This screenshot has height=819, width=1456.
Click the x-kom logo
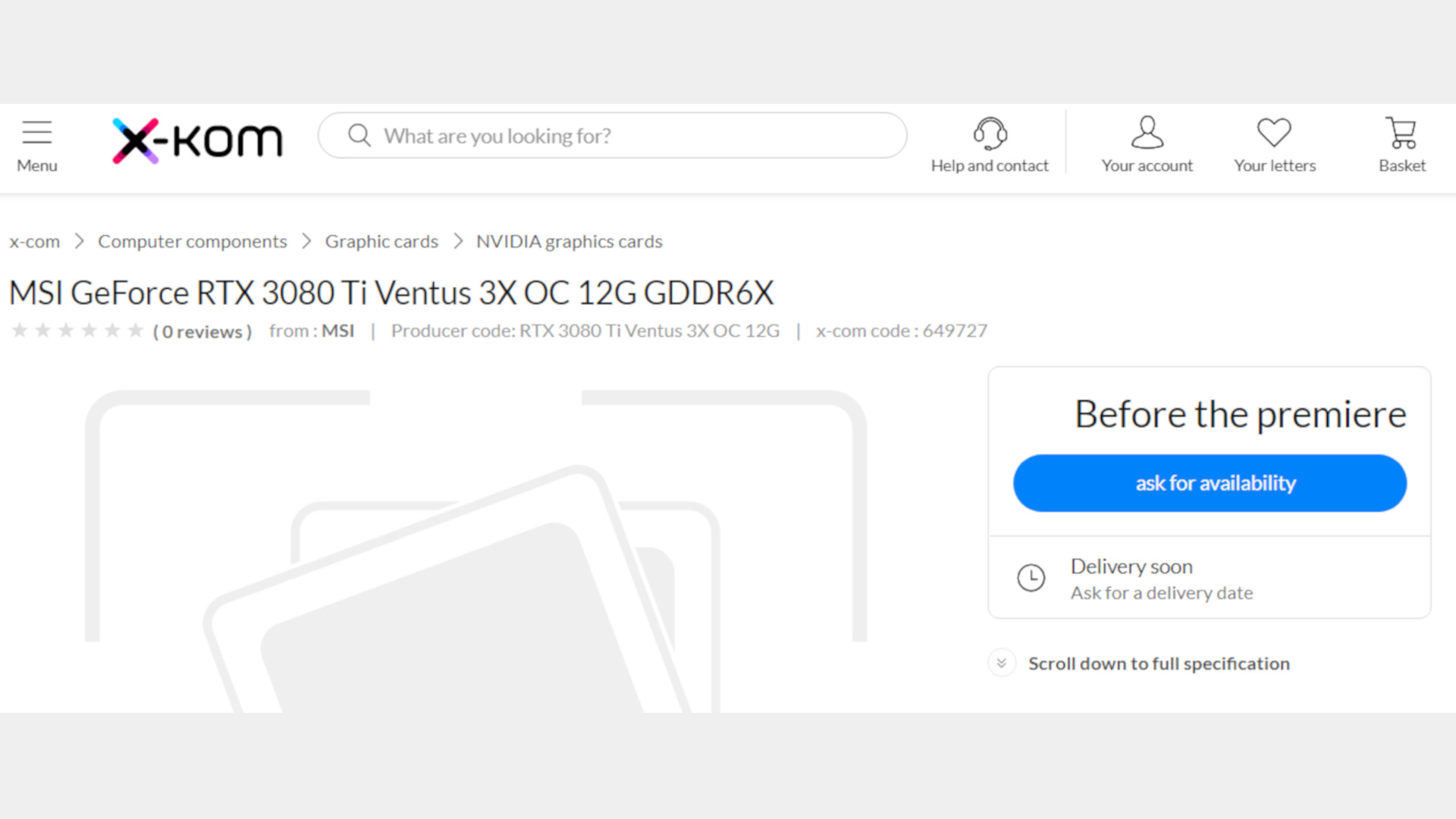197,140
